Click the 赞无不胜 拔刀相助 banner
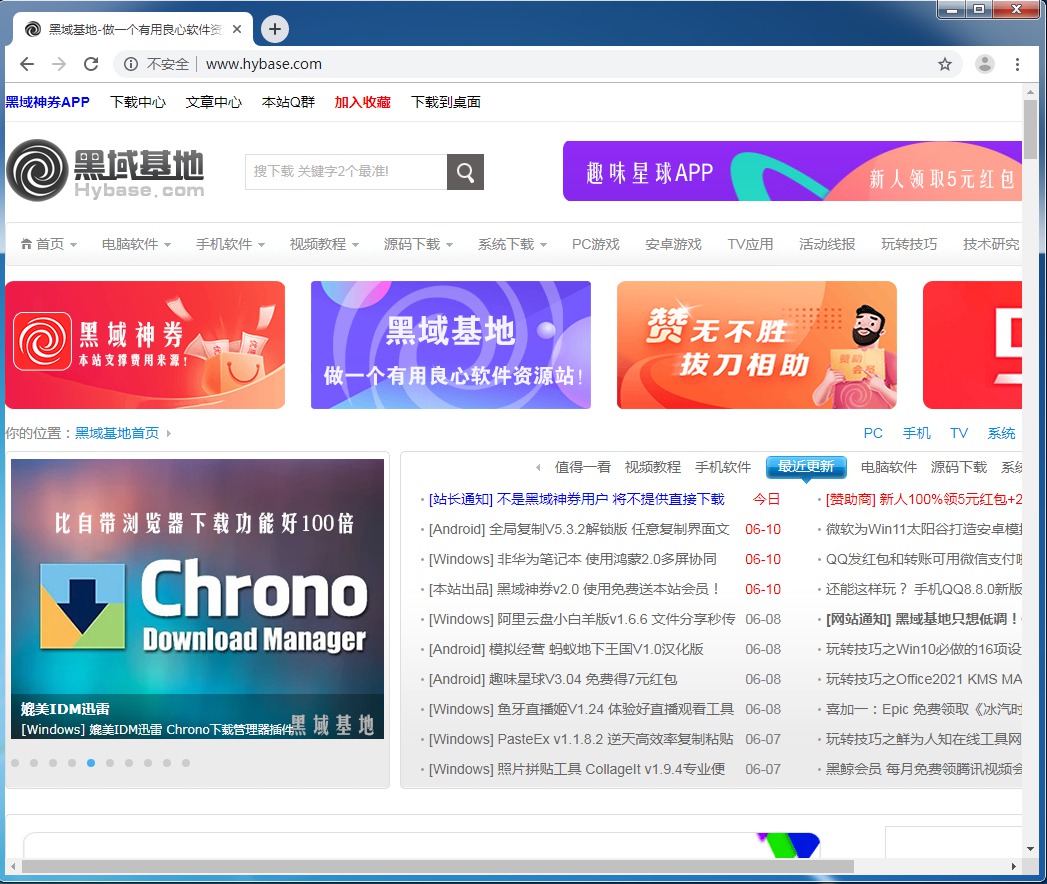Image resolution: width=1047 pixels, height=884 pixels. tap(757, 345)
